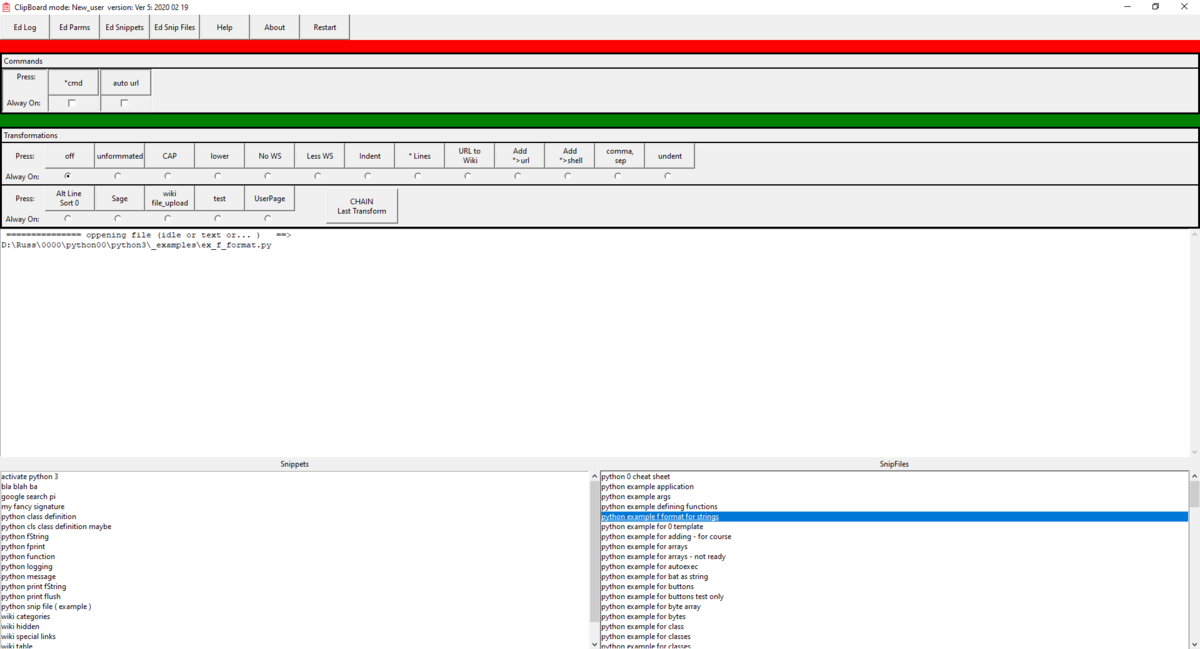
Task: Click the red status color bar
Action: (600, 47)
